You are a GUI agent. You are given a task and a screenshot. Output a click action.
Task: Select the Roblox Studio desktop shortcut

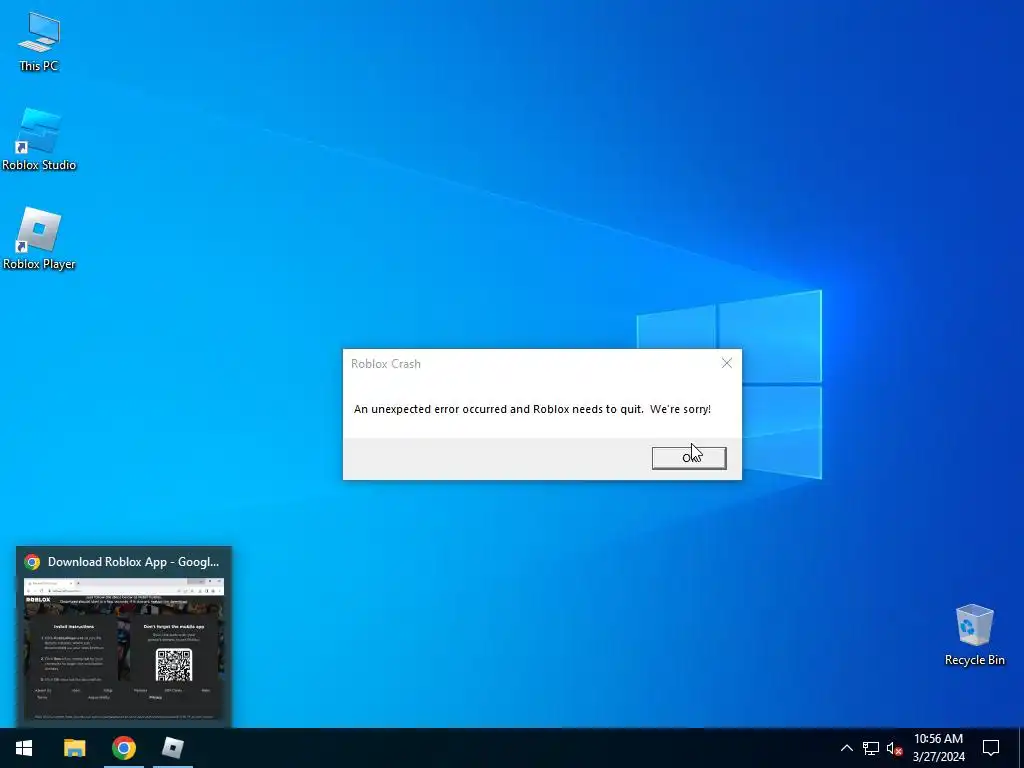coord(39,140)
